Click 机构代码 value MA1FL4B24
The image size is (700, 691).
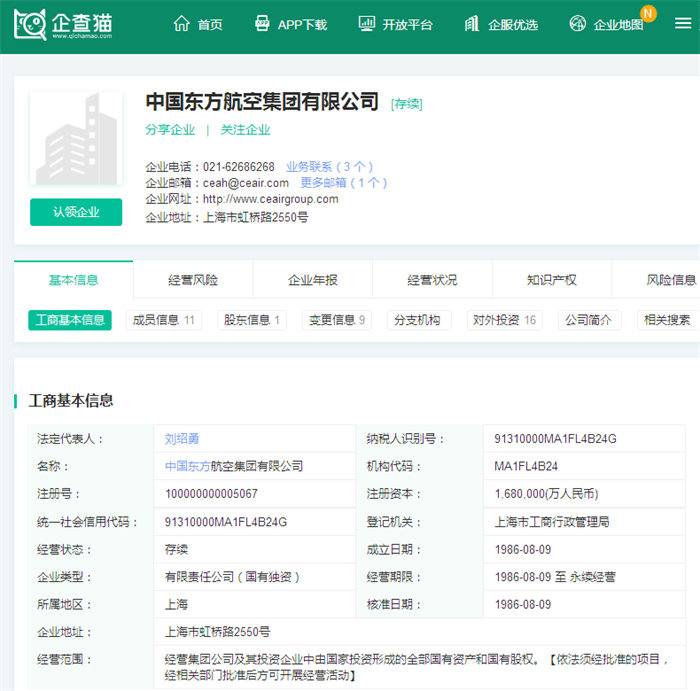coord(526,466)
